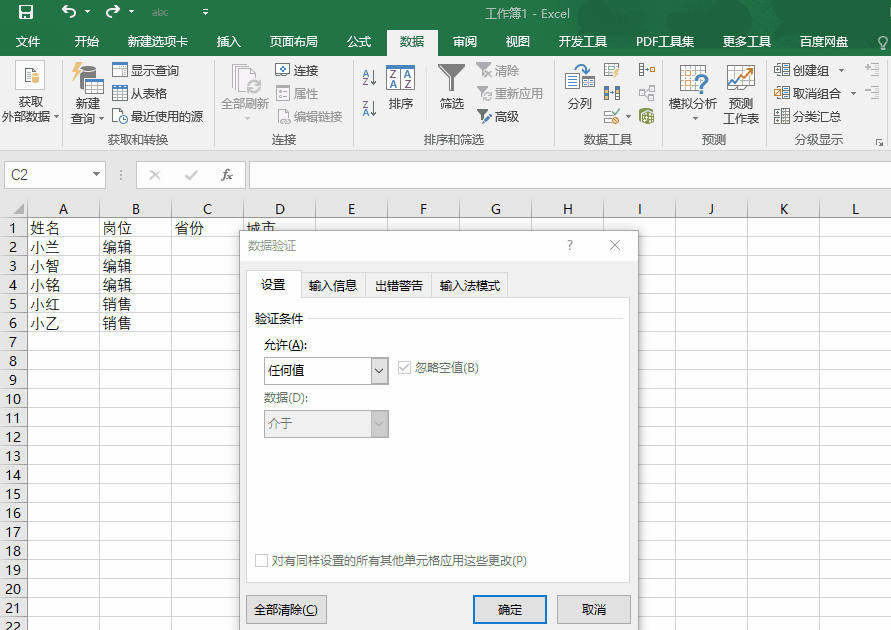Open Get External Data menu

(31, 93)
